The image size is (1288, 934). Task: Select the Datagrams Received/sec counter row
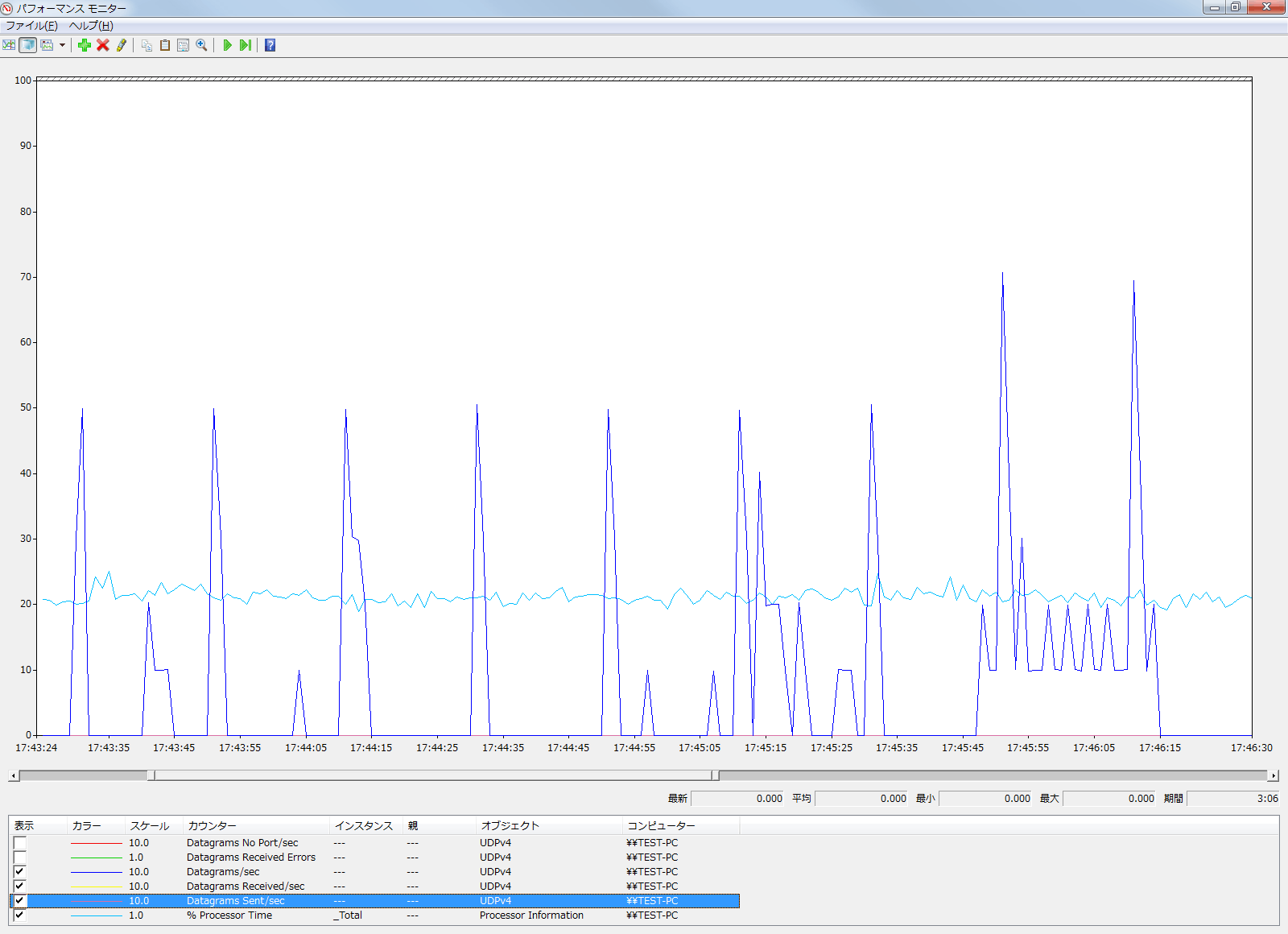point(246,886)
